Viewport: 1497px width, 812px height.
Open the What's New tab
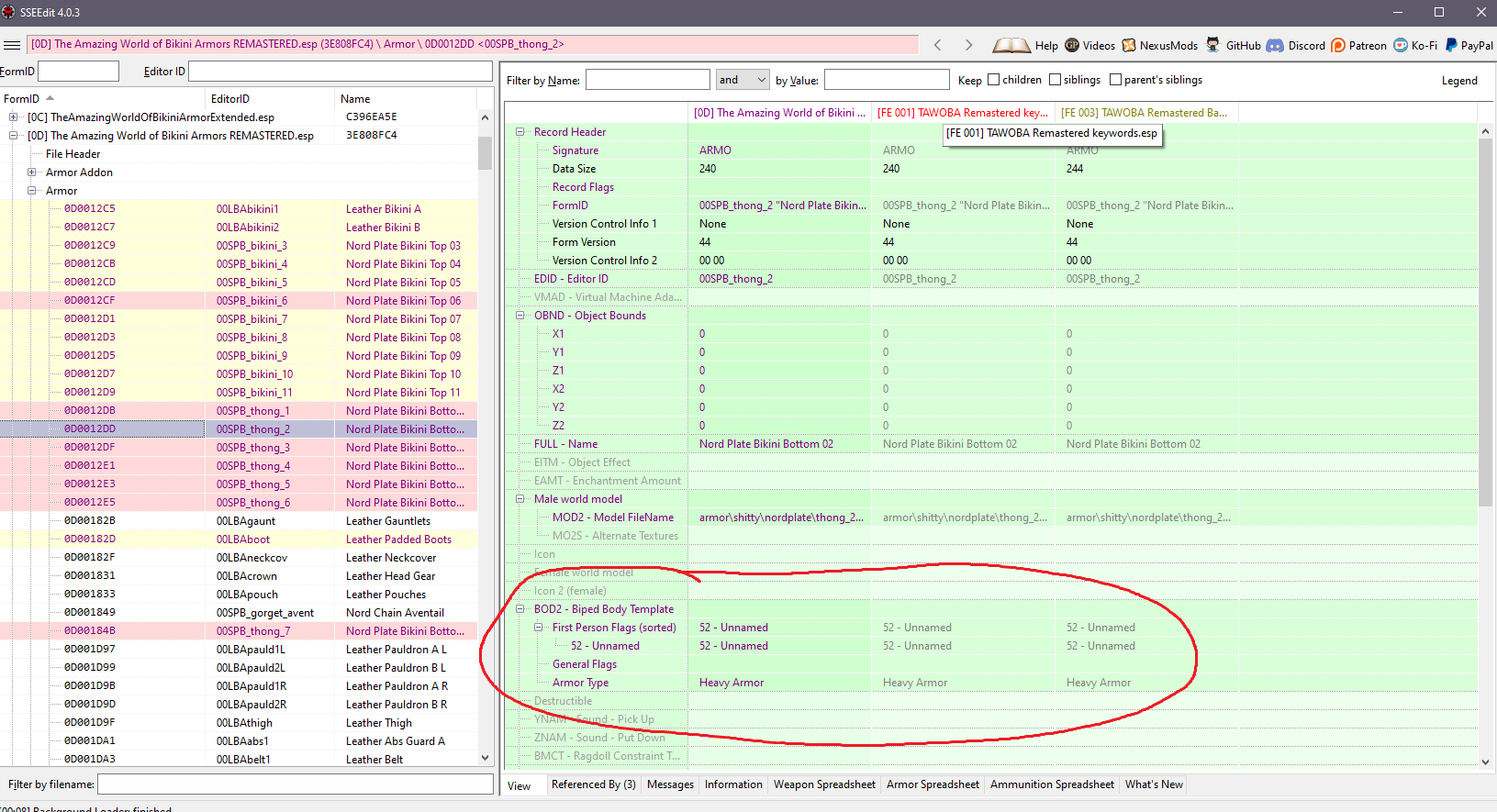click(1154, 784)
